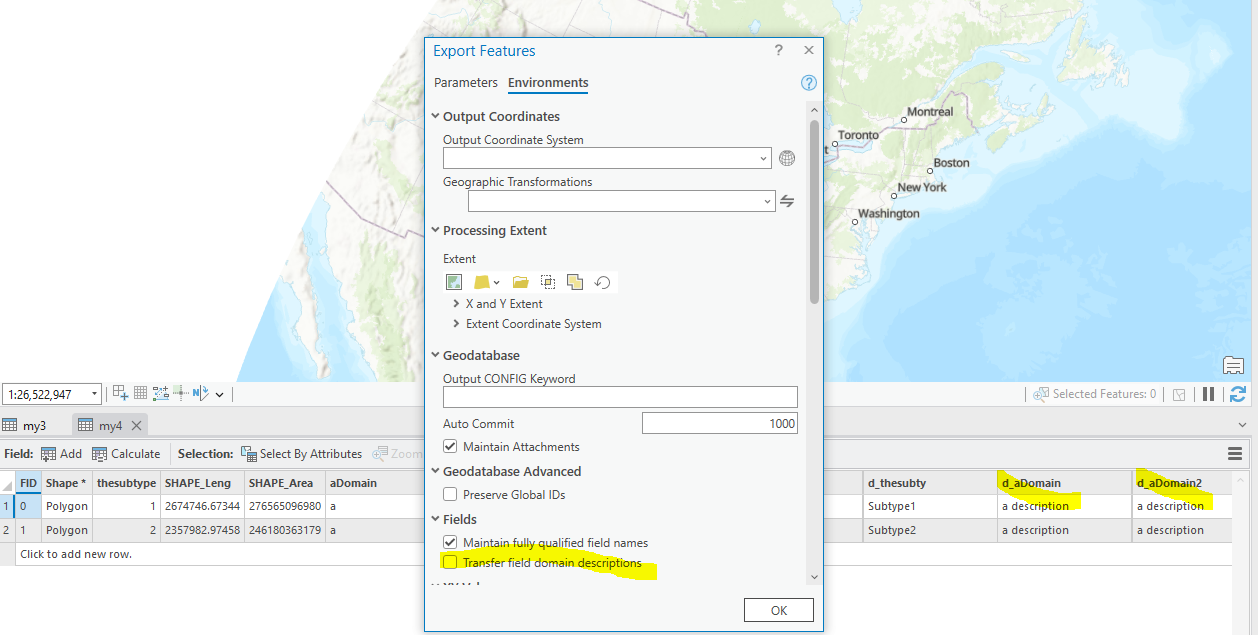Open the Current Extent map icon
1258x635 pixels.
(x=454, y=281)
